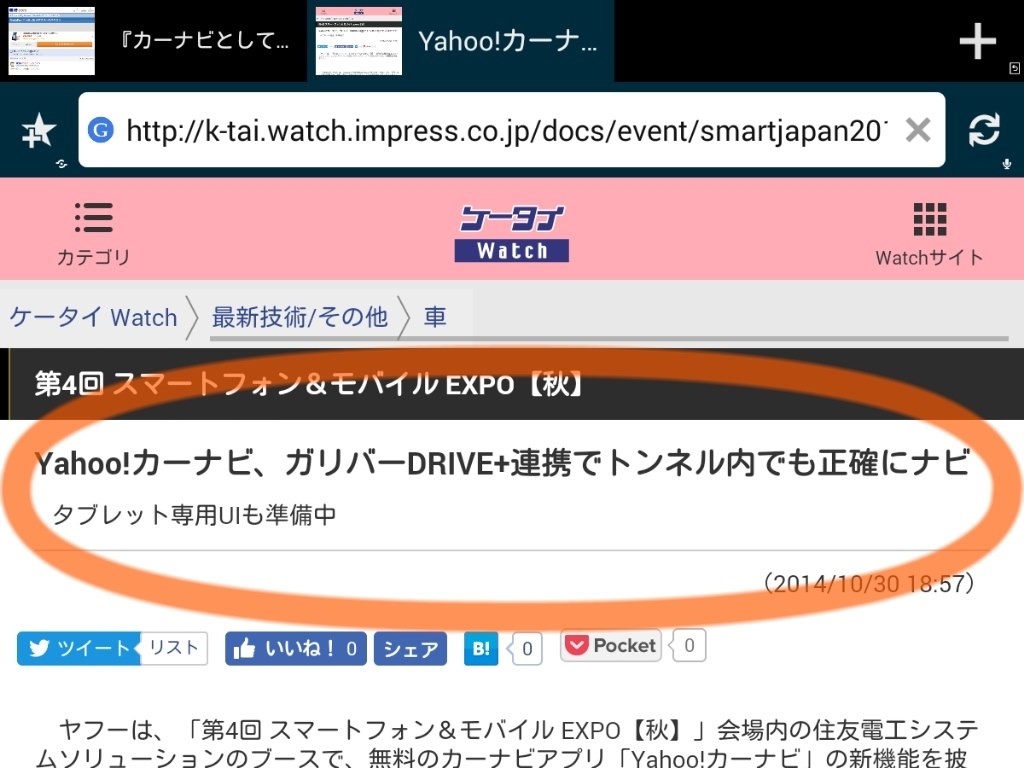This screenshot has width=1024, height=768.
Task: Click the Pocket count bubble
Action: click(689, 645)
